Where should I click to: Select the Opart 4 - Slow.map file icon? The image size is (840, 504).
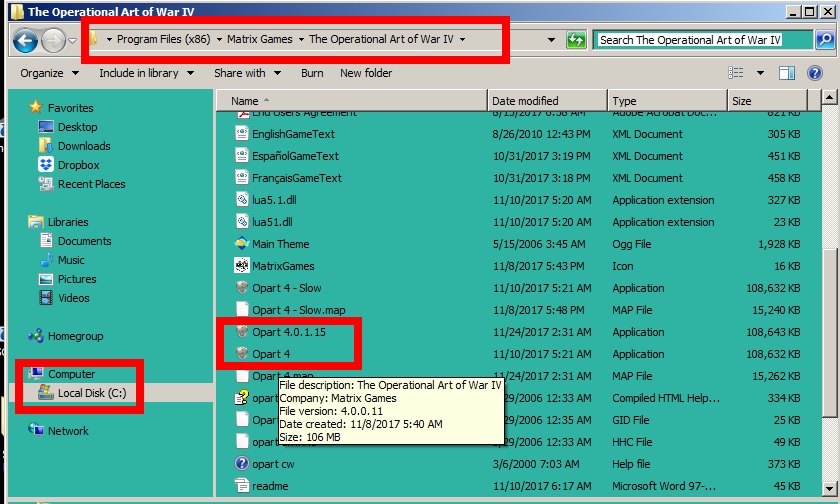pos(242,309)
